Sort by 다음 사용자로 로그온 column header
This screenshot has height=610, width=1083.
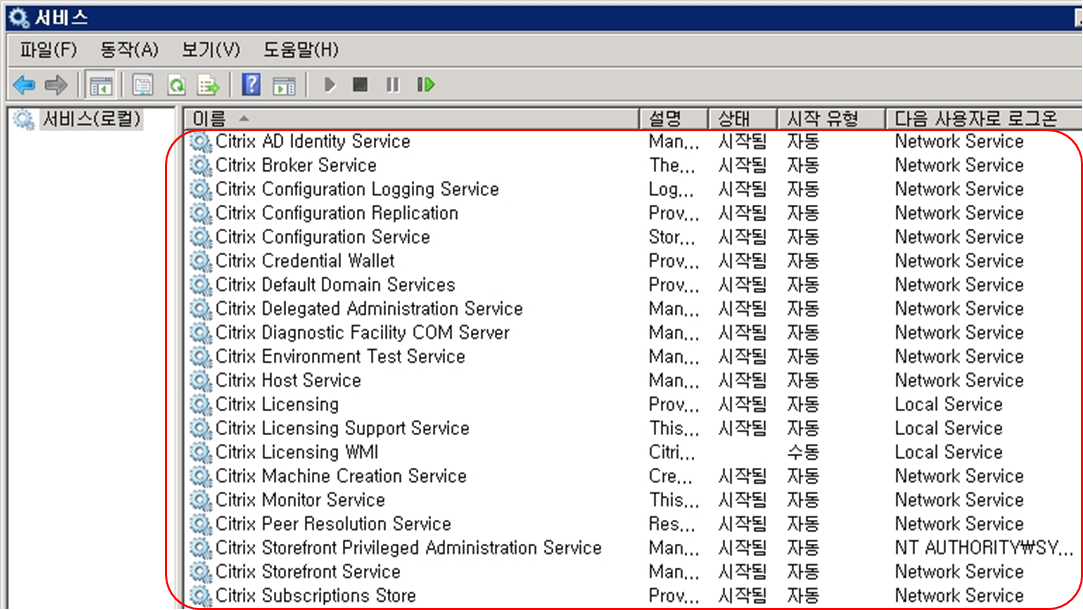[984, 119]
